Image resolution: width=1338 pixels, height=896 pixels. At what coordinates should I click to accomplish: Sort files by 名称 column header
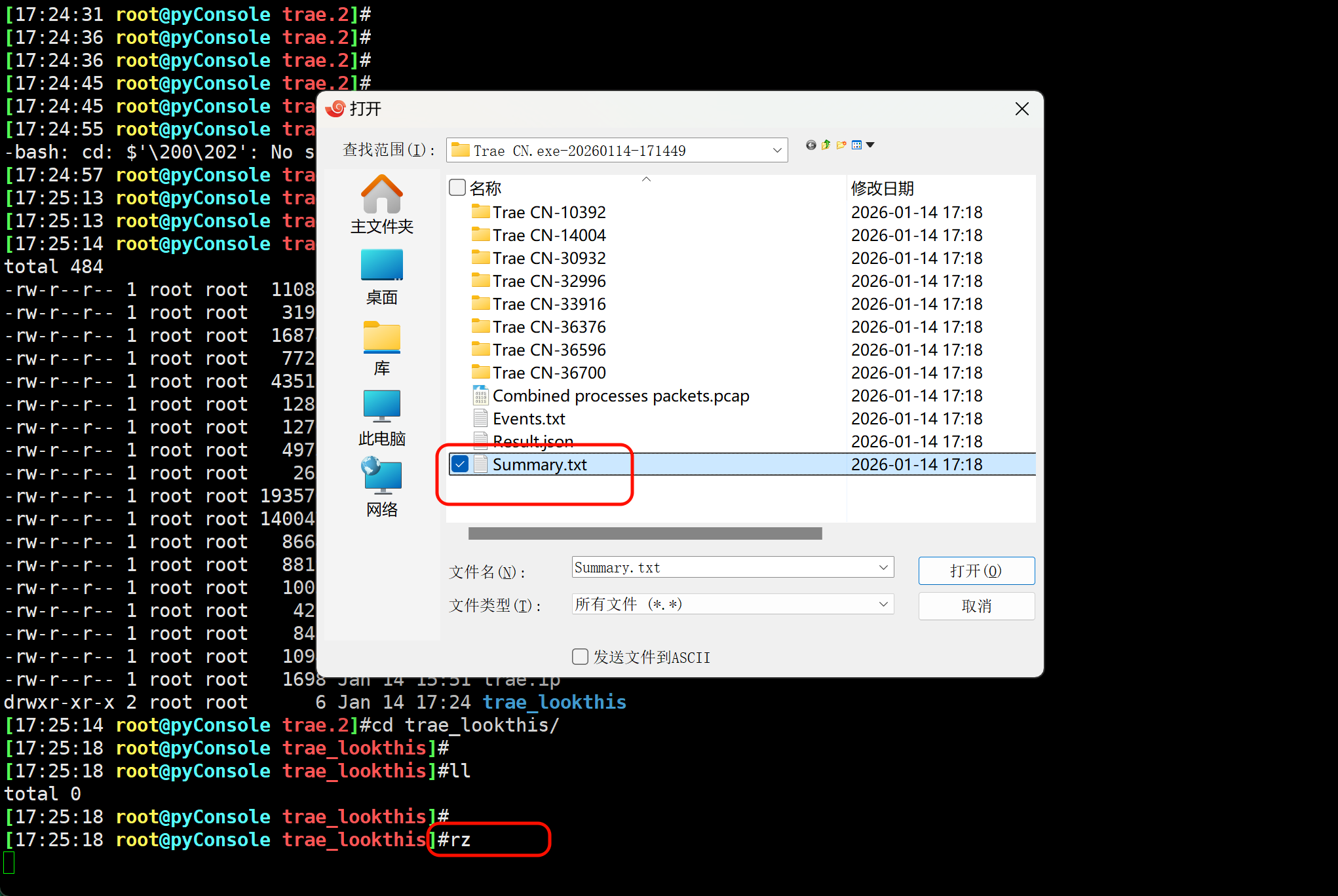point(486,189)
